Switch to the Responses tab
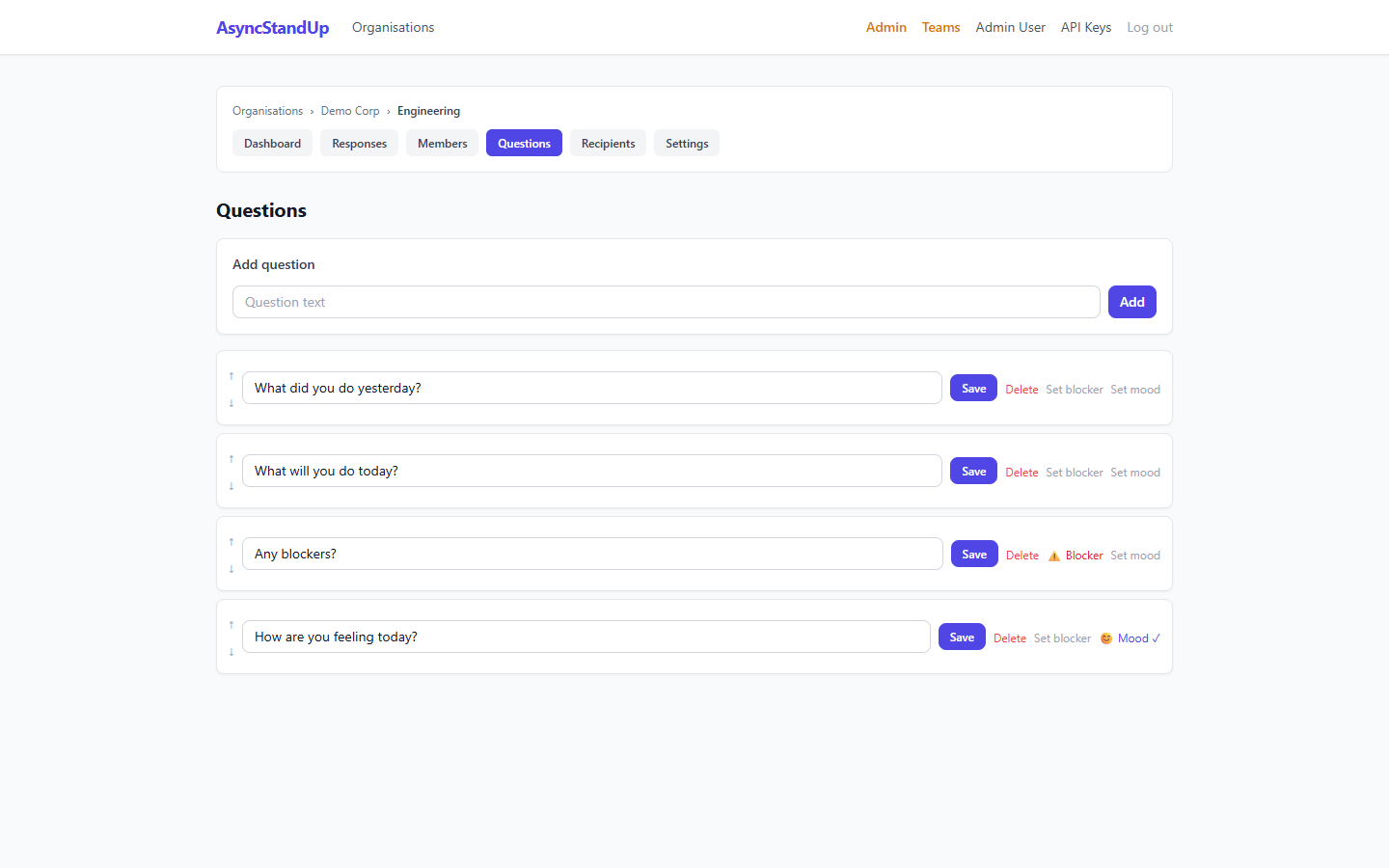 click(x=359, y=144)
